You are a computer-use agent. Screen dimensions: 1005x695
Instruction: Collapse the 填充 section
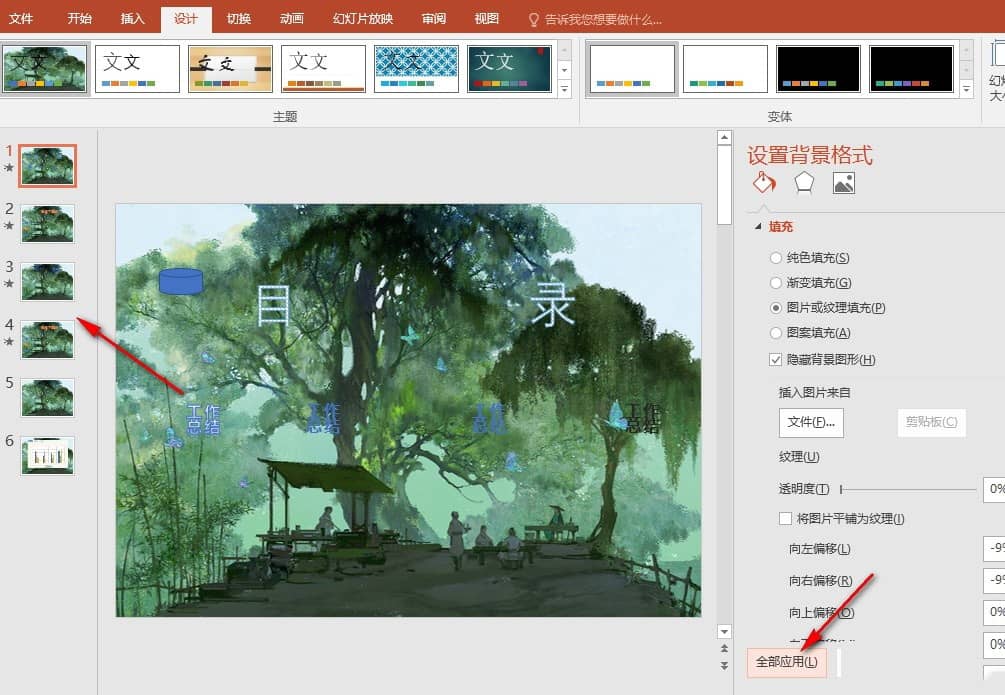[758, 227]
